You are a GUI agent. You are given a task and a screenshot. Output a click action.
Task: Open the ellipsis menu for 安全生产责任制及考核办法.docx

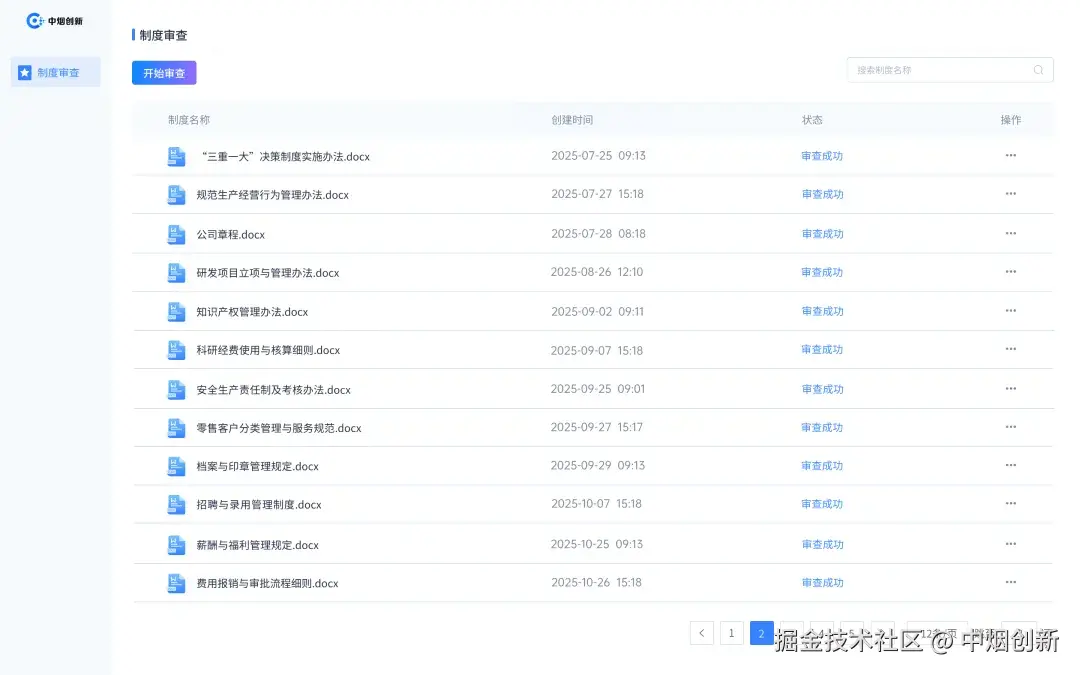click(1010, 388)
